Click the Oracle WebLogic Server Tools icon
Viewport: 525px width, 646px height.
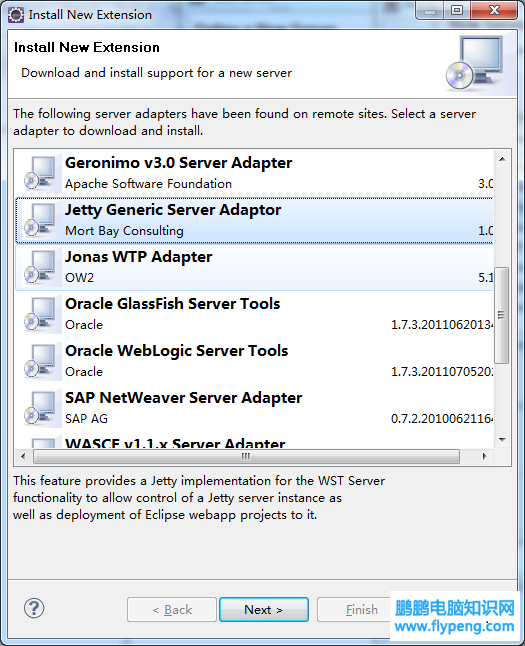40,361
